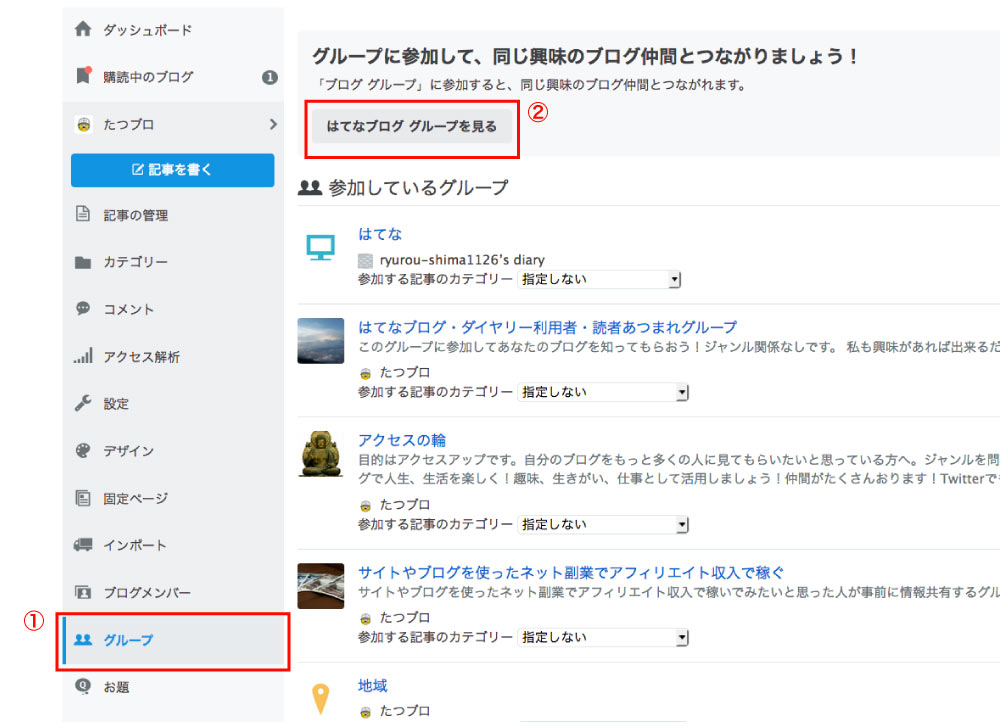Screen dimensions: 1000x728
Task: Open はてなブログ・ダイヤリー利用者・読者あつまれグループ link
Action: pos(547,328)
